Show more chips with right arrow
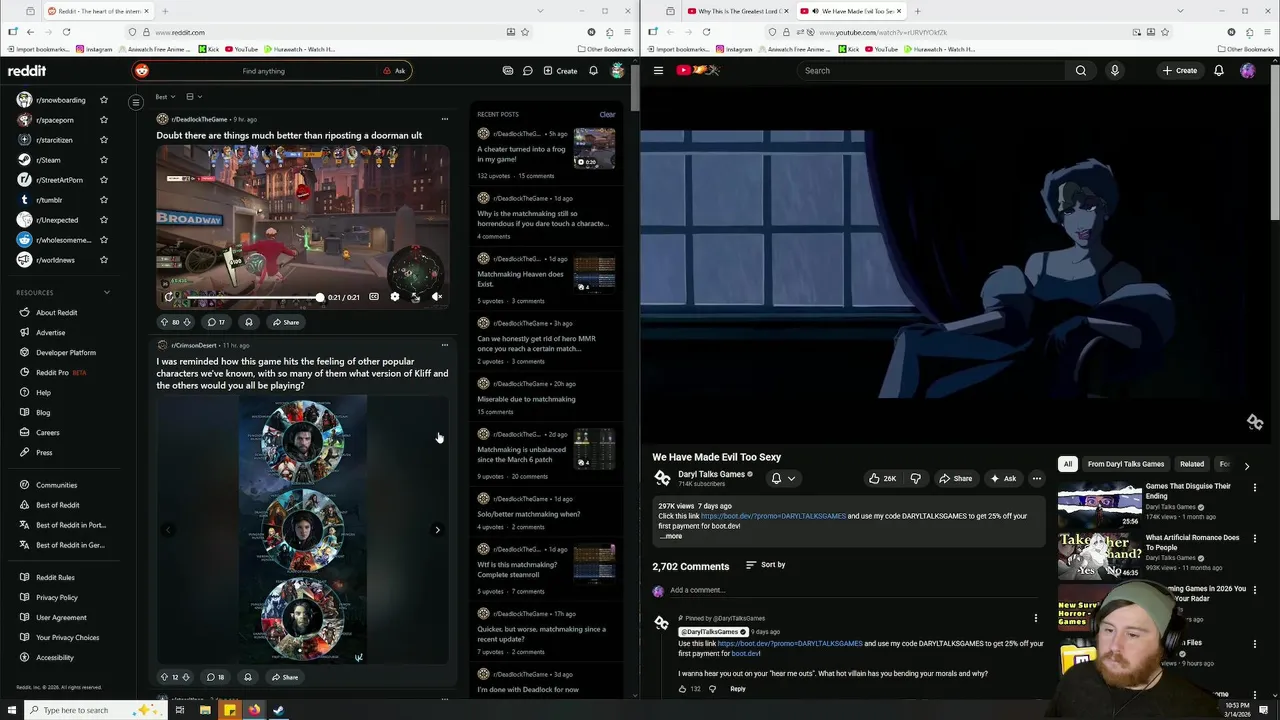The height and width of the screenshot is (720, 1280). tap(1246, 465)
